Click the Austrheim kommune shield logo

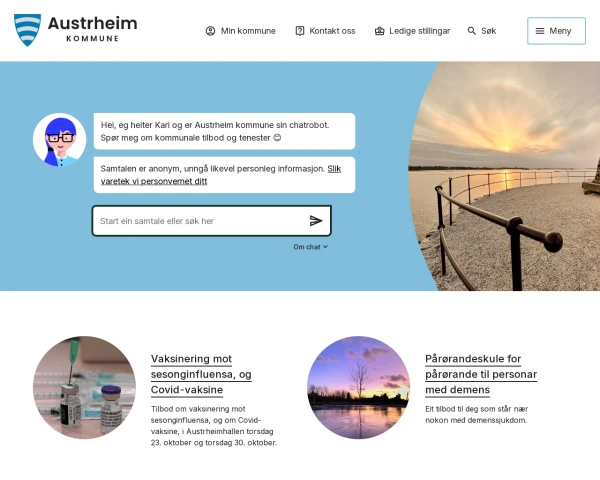click(27, 30)
